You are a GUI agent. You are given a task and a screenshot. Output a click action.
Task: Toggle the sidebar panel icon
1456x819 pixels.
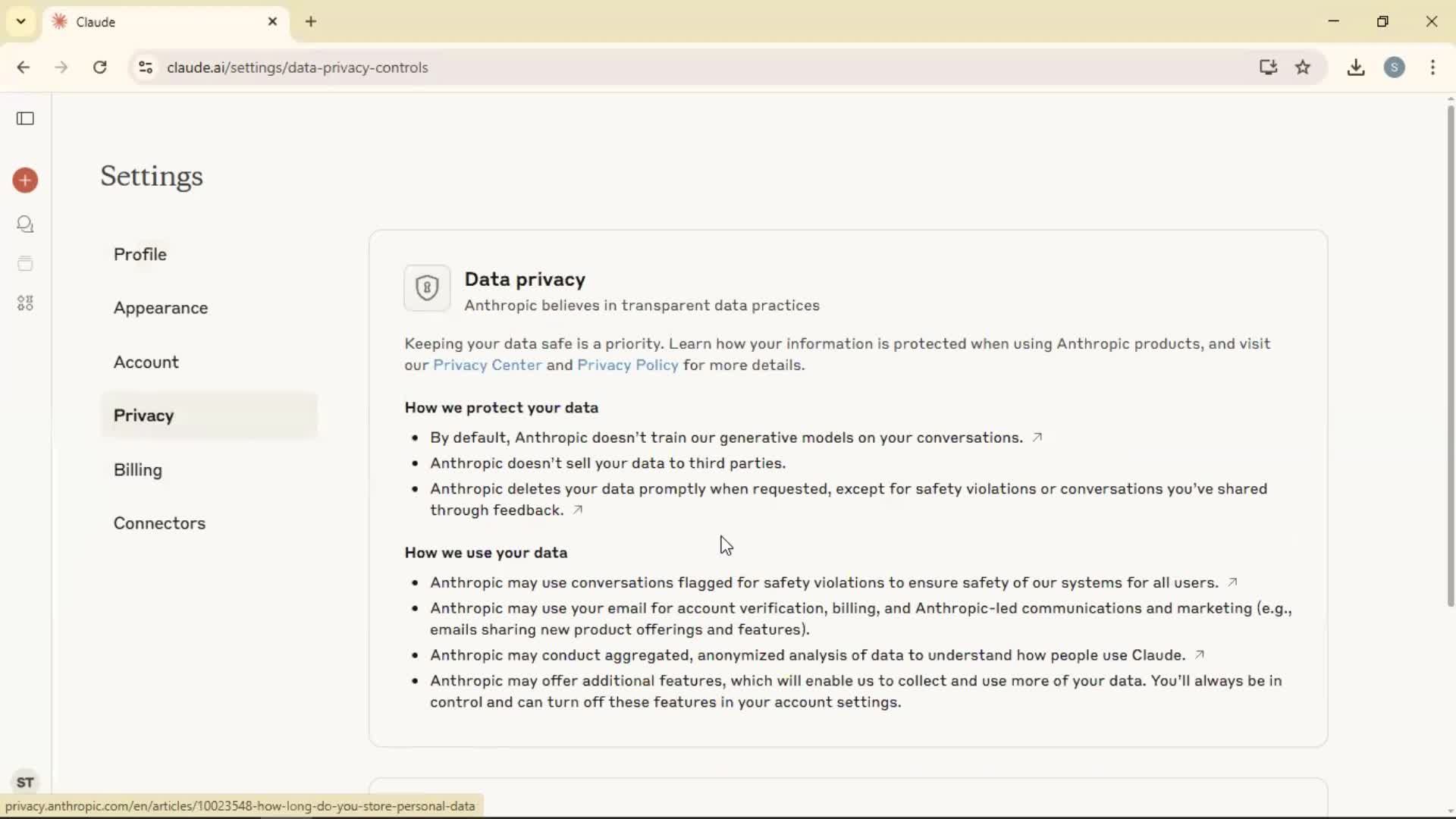[25, 118]
